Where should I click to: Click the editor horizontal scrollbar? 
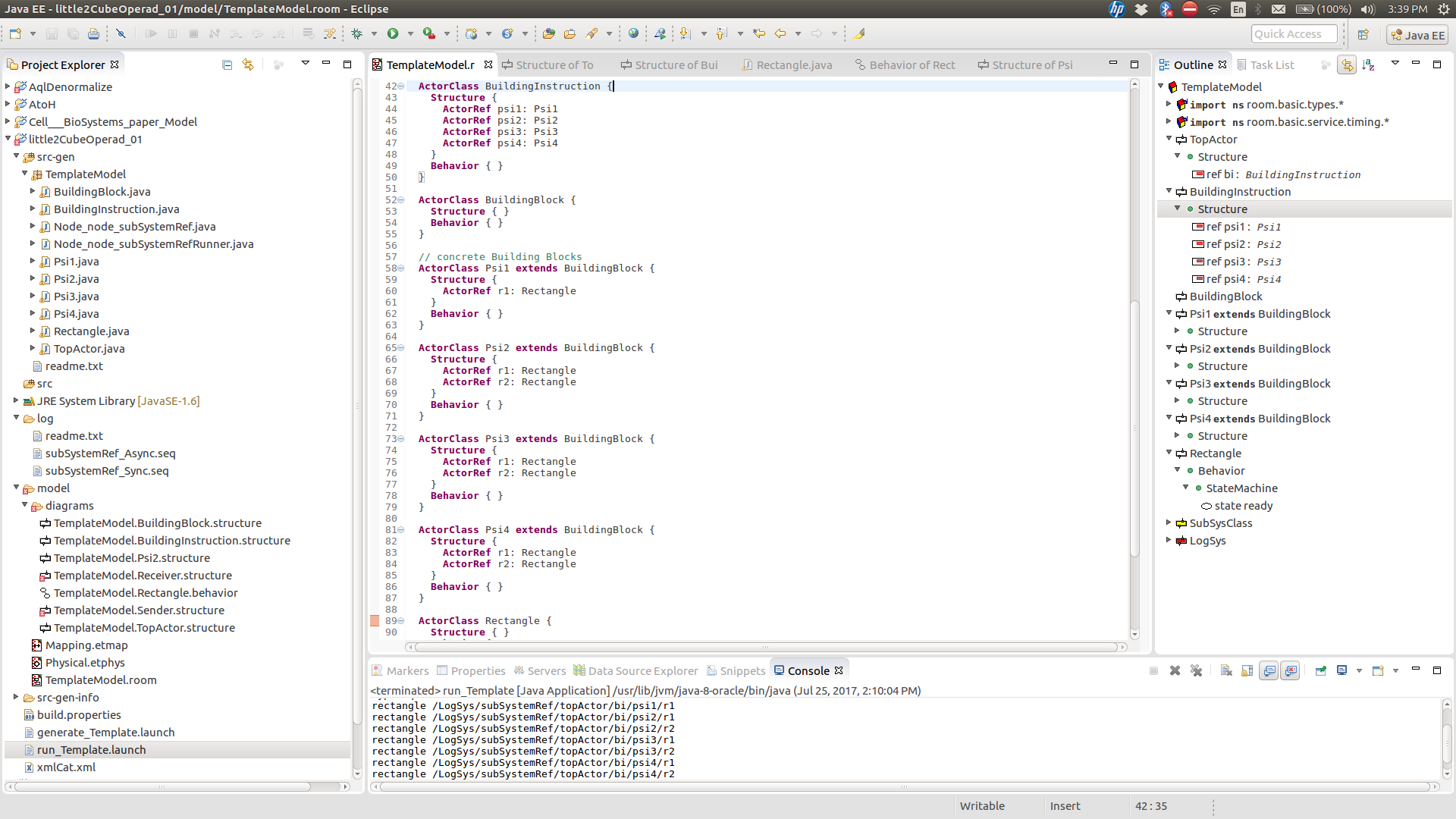click(764, 647)
